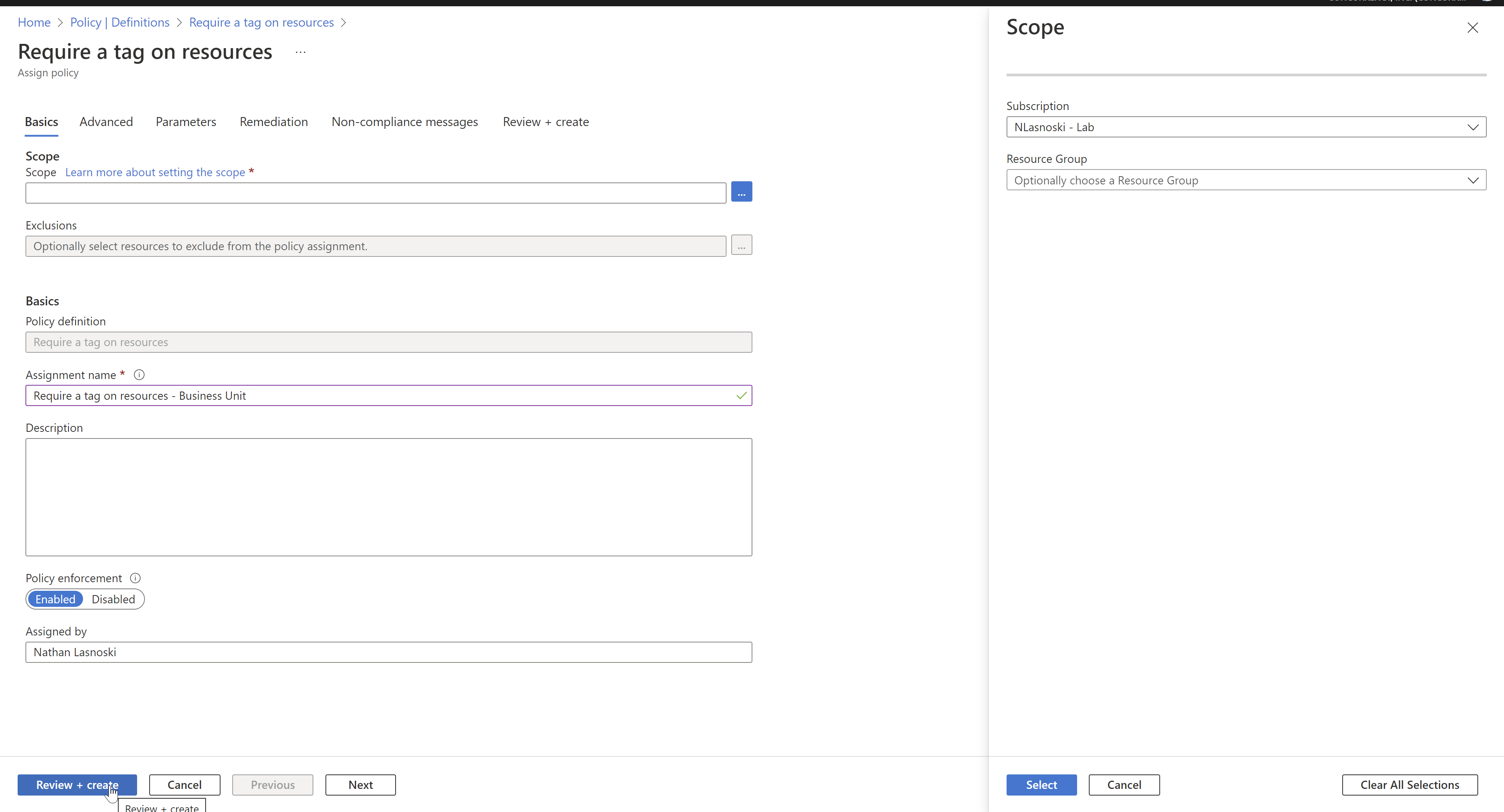
Task: Open the scope picker ellipsis button
Action: point(741,192)
